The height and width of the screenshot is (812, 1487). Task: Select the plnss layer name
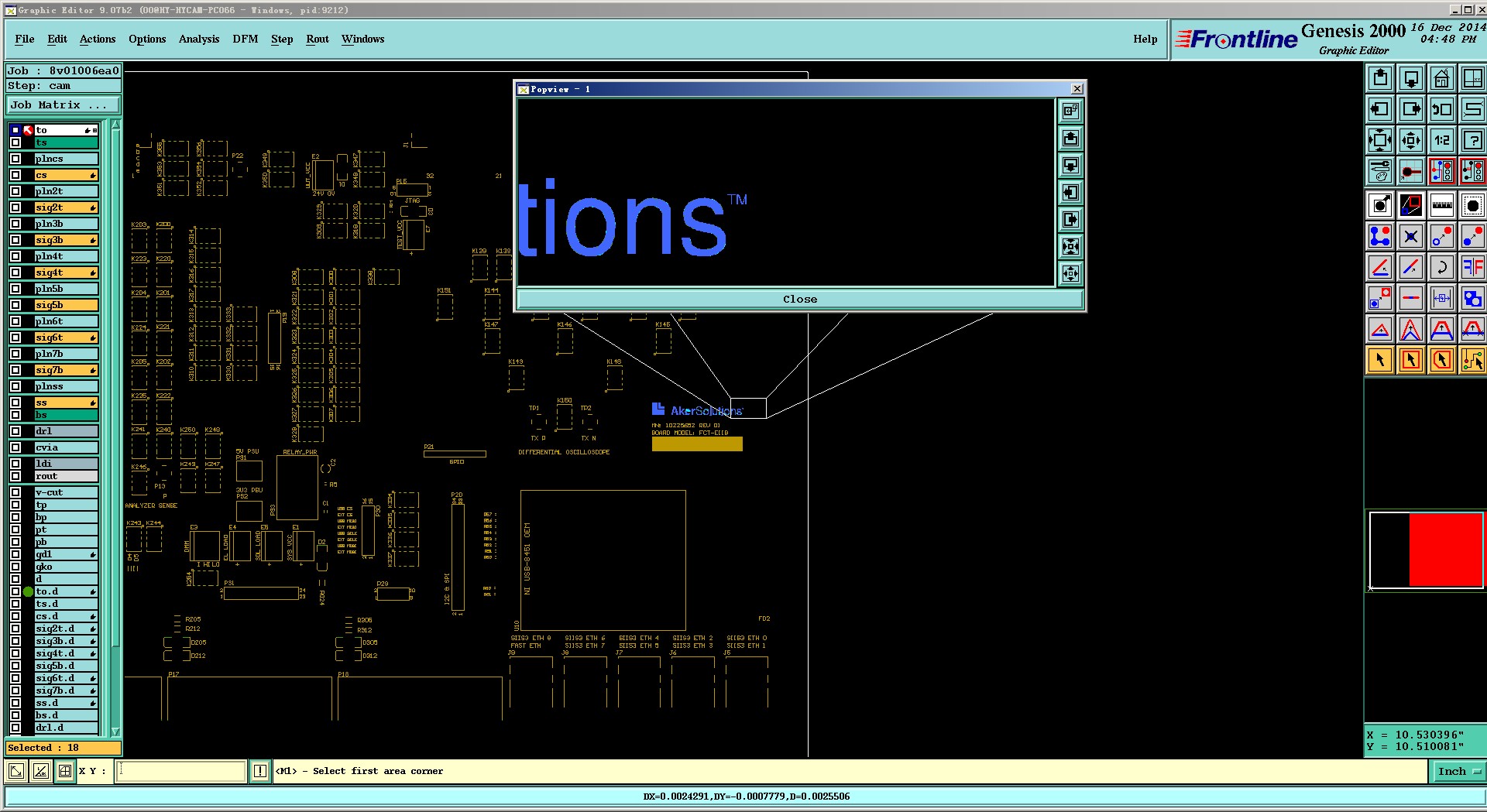pyautogui.click(x=66, y=386)
